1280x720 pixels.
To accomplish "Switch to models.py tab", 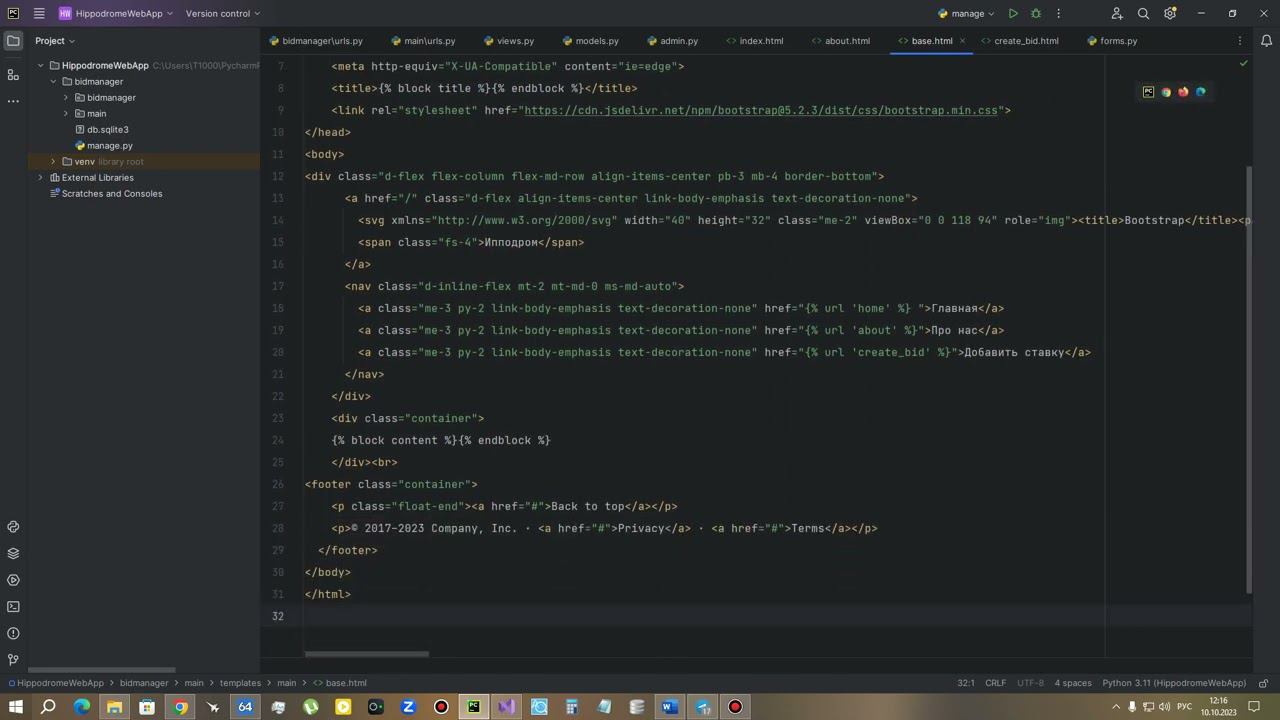I will (x=591, y=41).
